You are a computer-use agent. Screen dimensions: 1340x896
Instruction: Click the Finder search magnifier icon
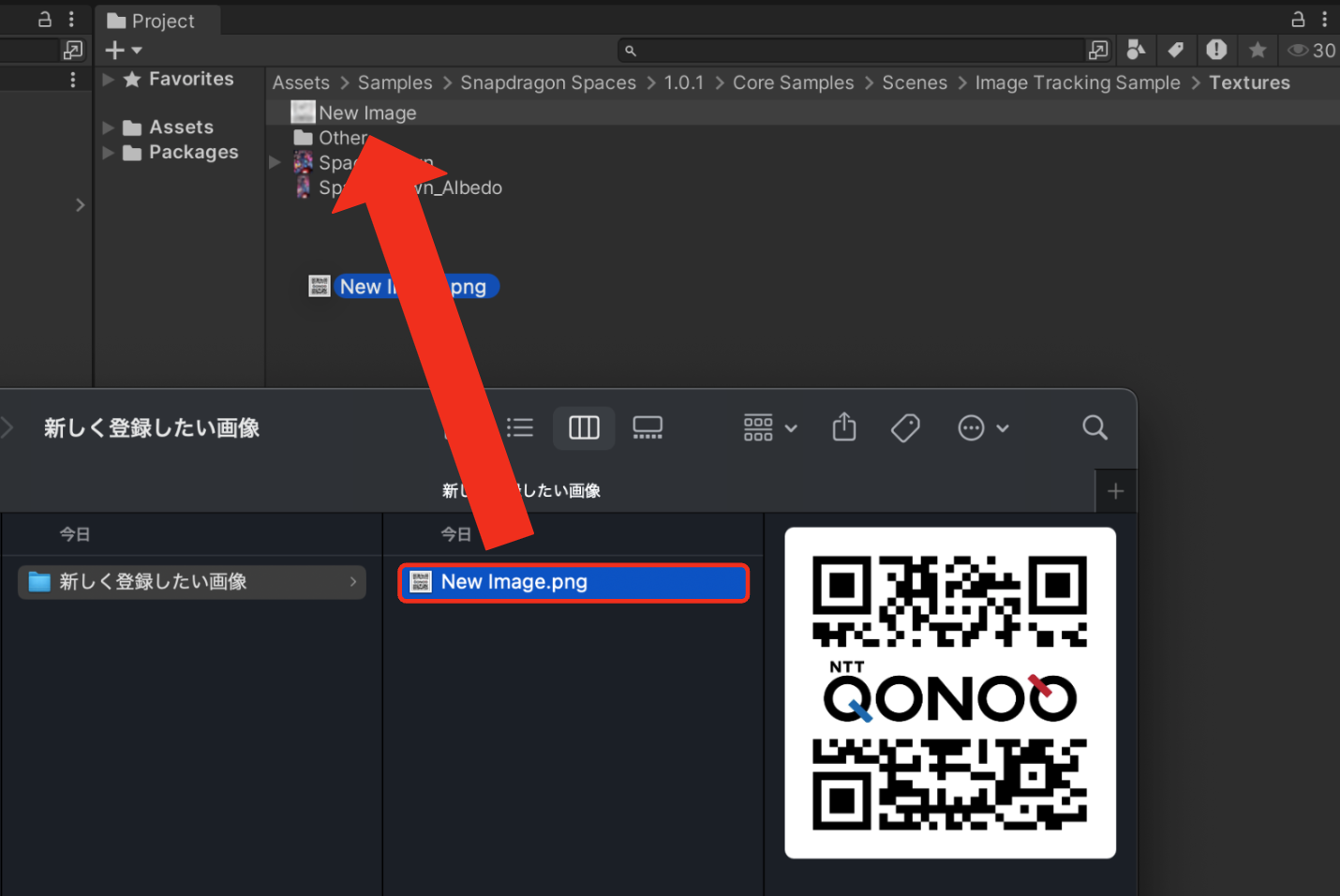pyautogui.click(x=1094, y=427)
